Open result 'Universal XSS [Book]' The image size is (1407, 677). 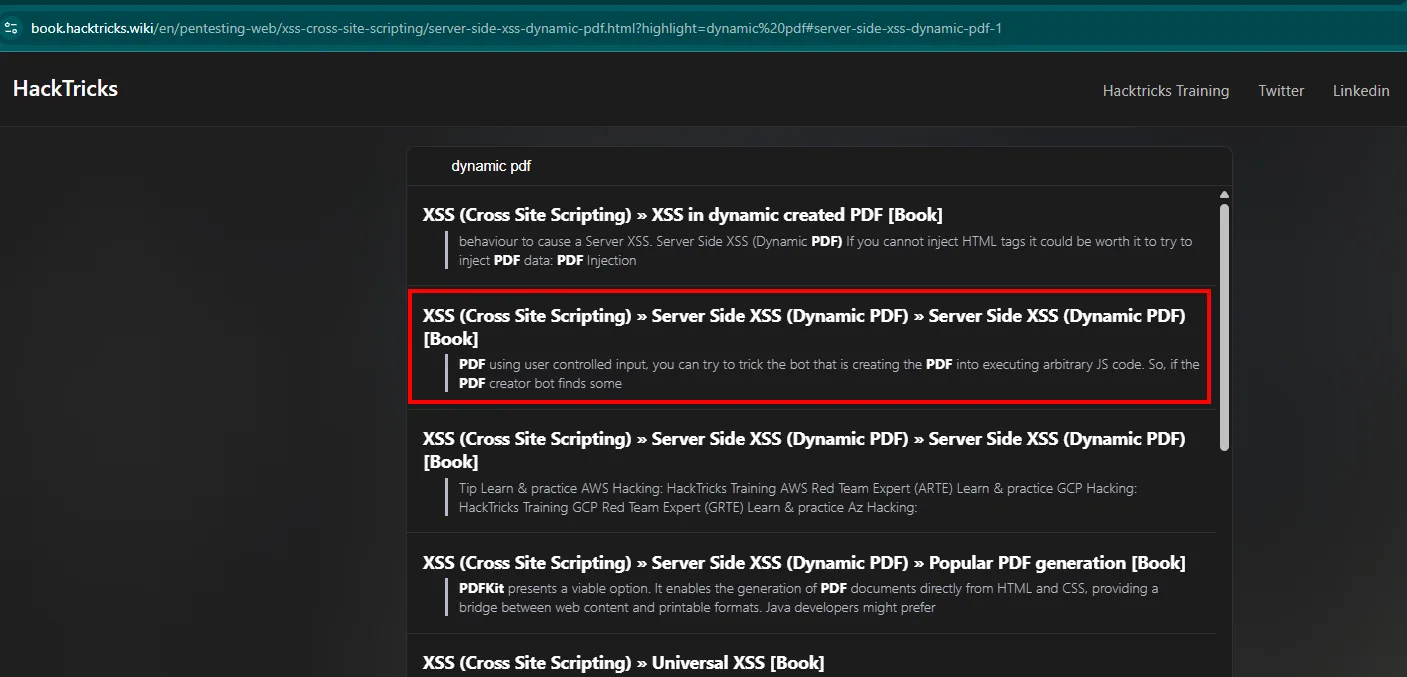[x=623, y=663]
